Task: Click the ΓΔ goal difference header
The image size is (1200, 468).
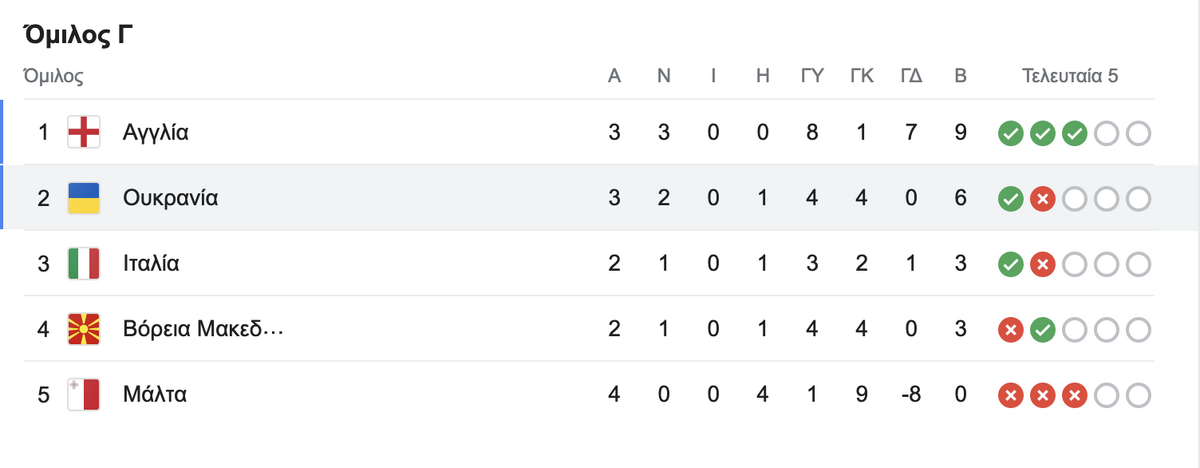Action: tap(911, 75)
